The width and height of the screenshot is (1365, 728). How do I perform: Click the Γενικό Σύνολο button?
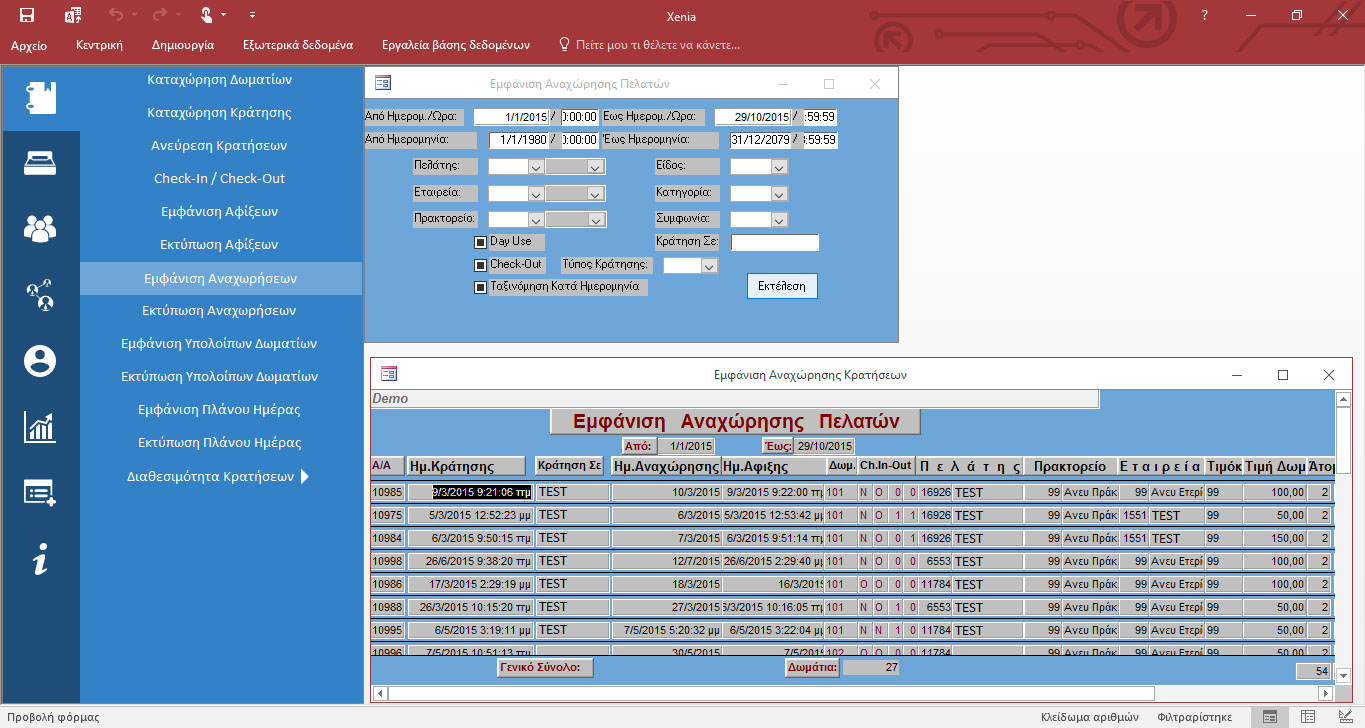pos(545,667)
